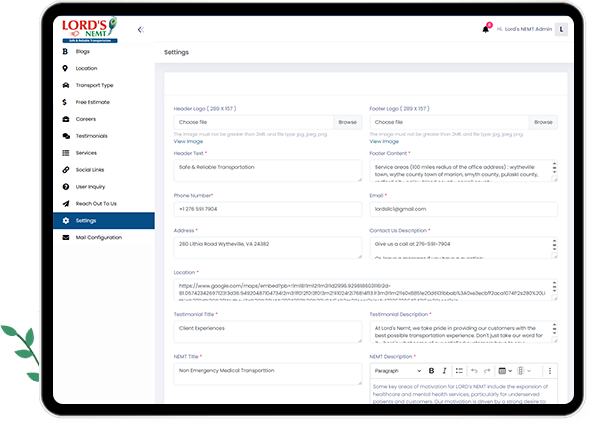Undo the last edit in the description editor
The height and width of the screenshot is (424, 591).
tap(474, 371)
